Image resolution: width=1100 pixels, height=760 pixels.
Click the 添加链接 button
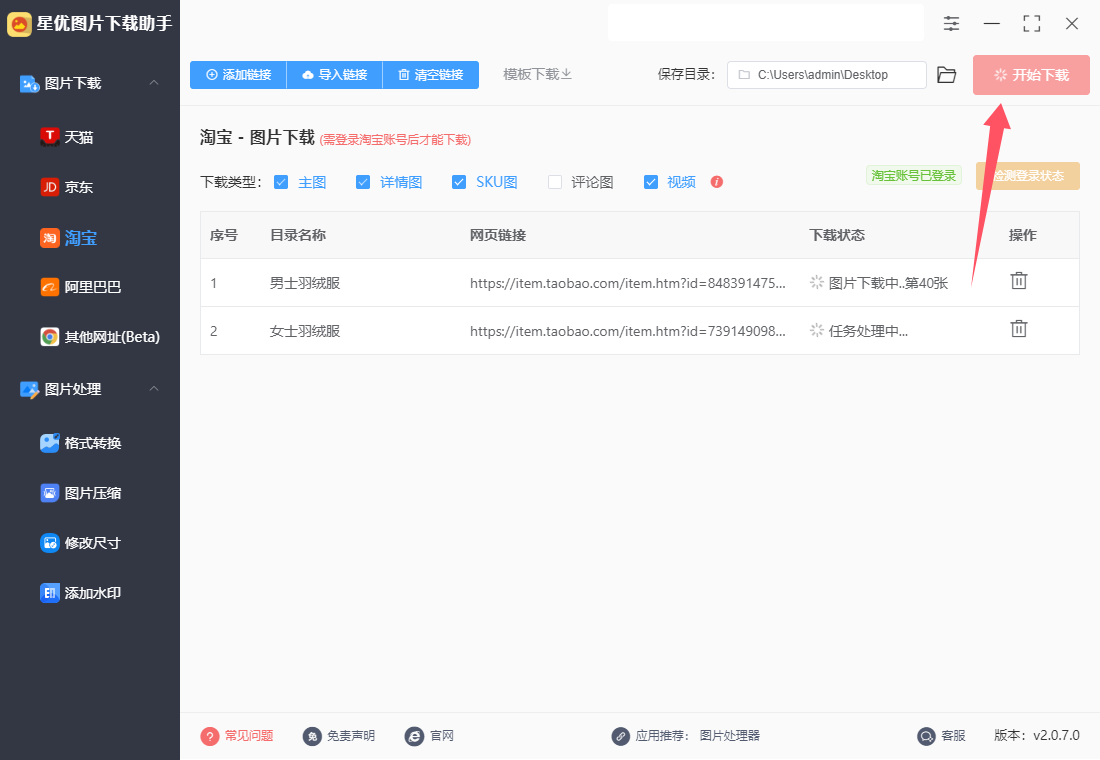(239, 75)
